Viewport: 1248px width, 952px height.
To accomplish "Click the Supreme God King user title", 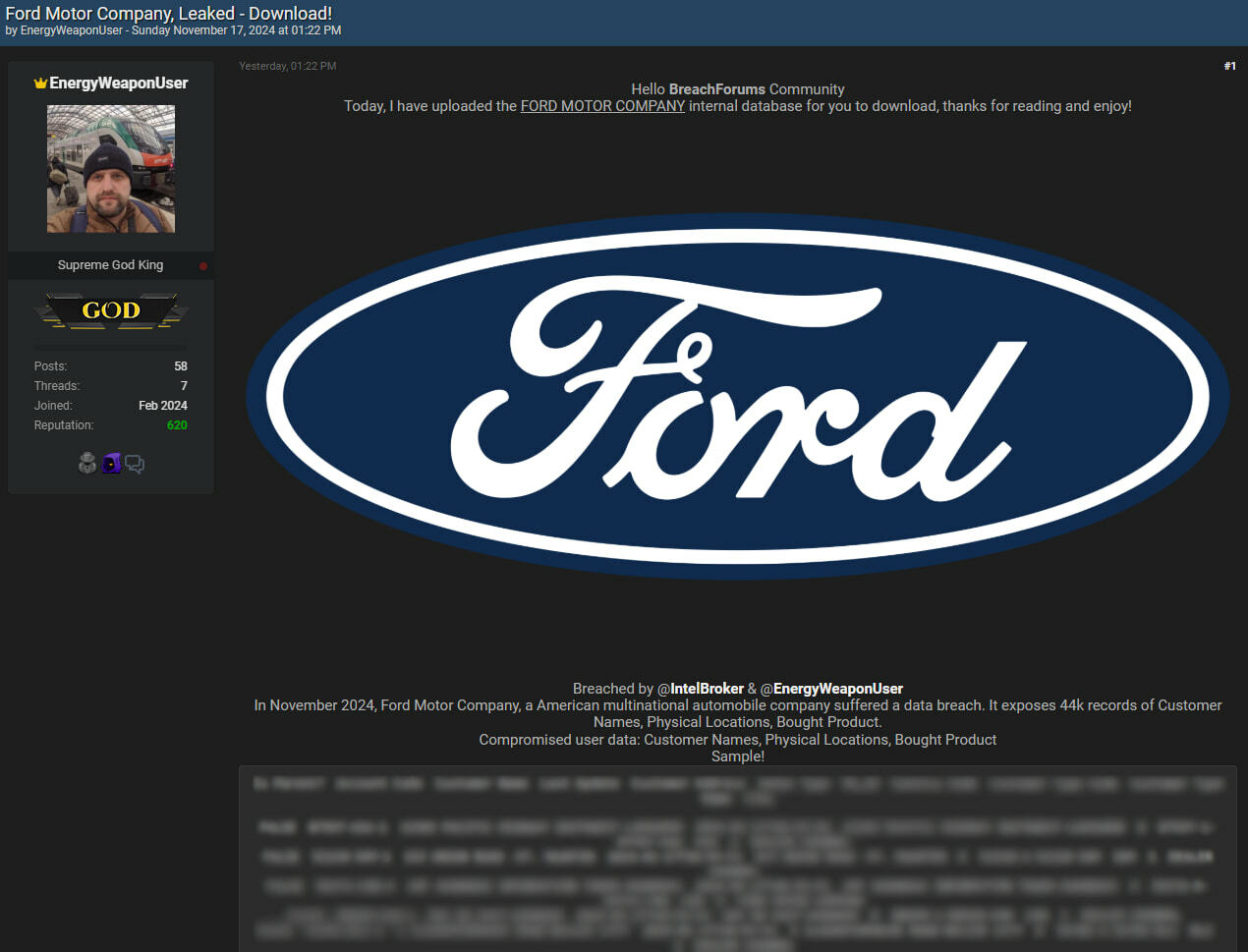I will [x=110, y=265].
